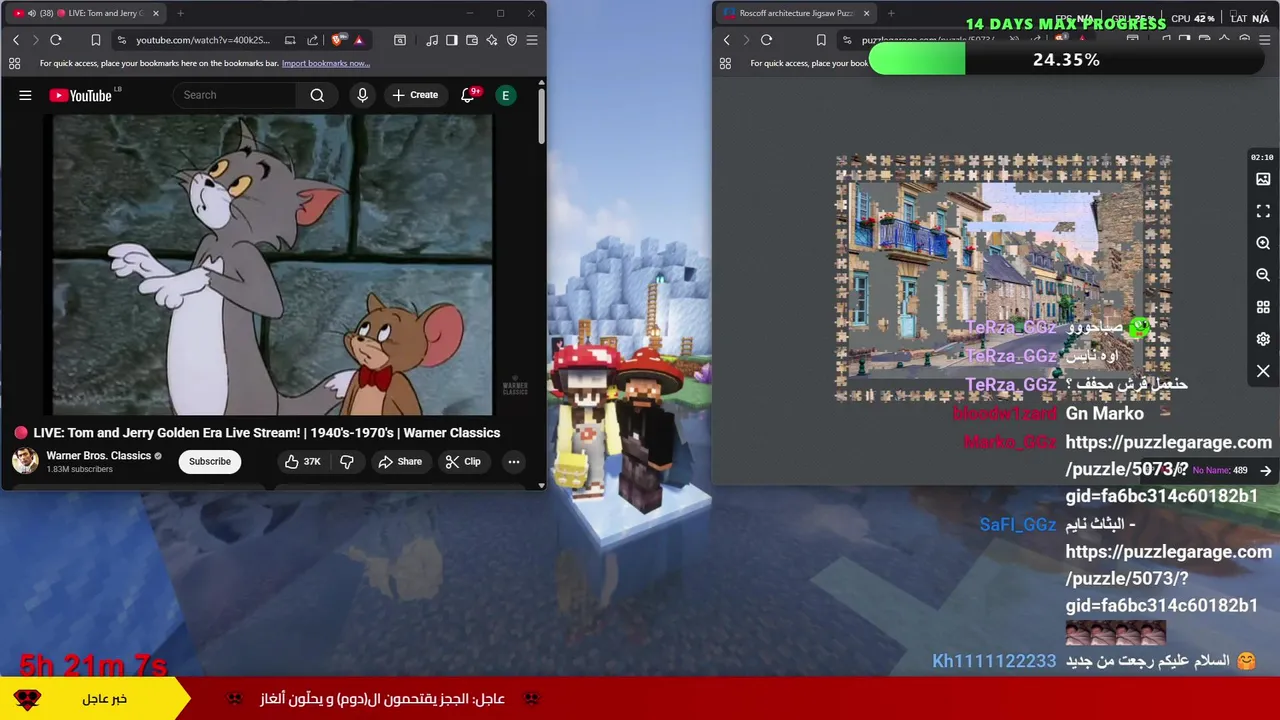Show the puzzle preview image

pos(1263,179)
